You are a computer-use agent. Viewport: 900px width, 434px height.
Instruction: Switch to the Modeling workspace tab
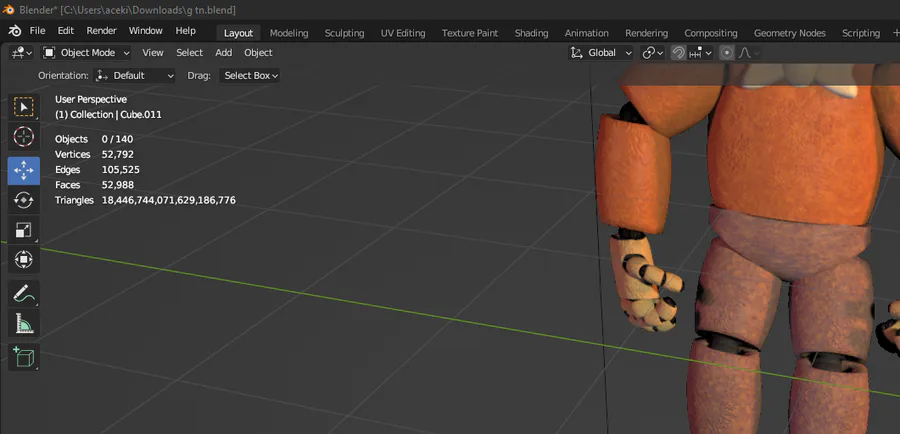tap(289, 33)
